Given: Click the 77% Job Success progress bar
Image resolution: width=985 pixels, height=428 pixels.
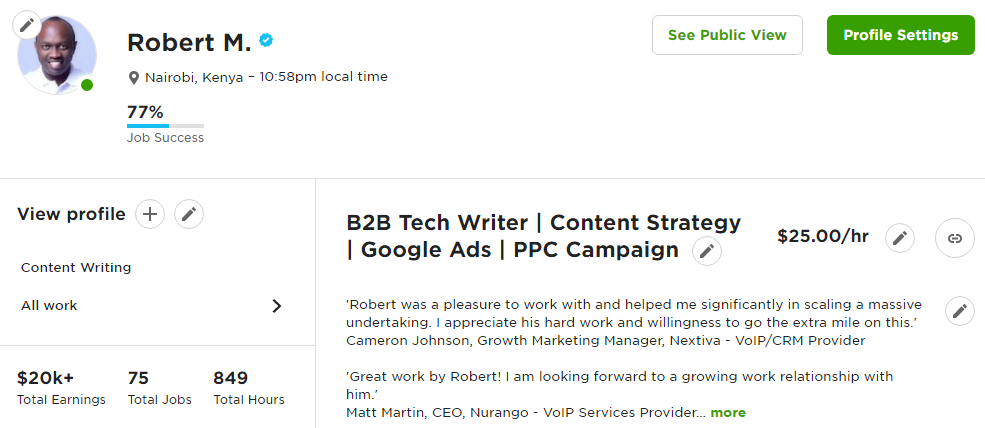Looking at the screenshot, I should [165, 125].
